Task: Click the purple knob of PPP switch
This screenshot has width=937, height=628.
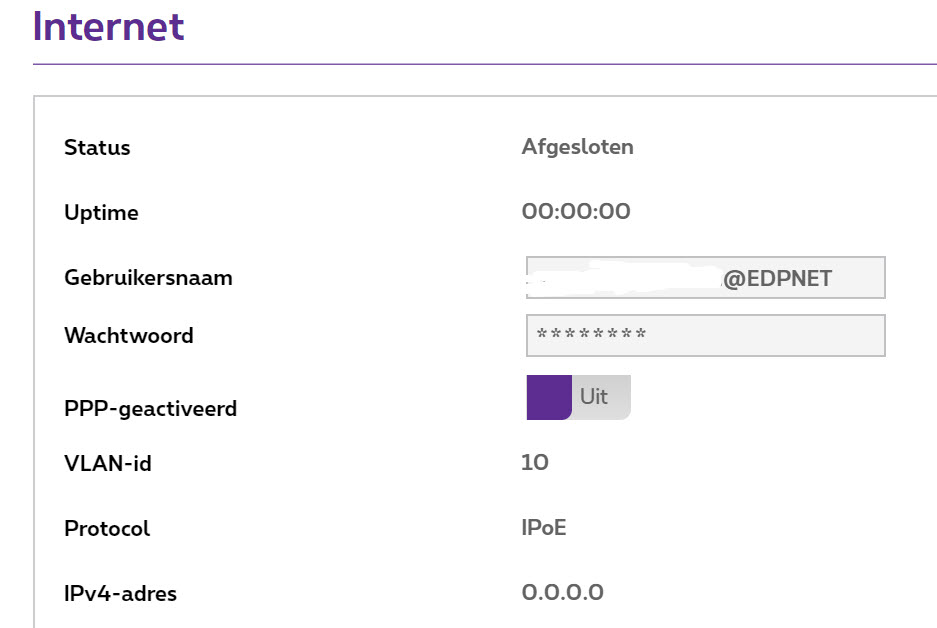Action: click(x=548, y=397)
